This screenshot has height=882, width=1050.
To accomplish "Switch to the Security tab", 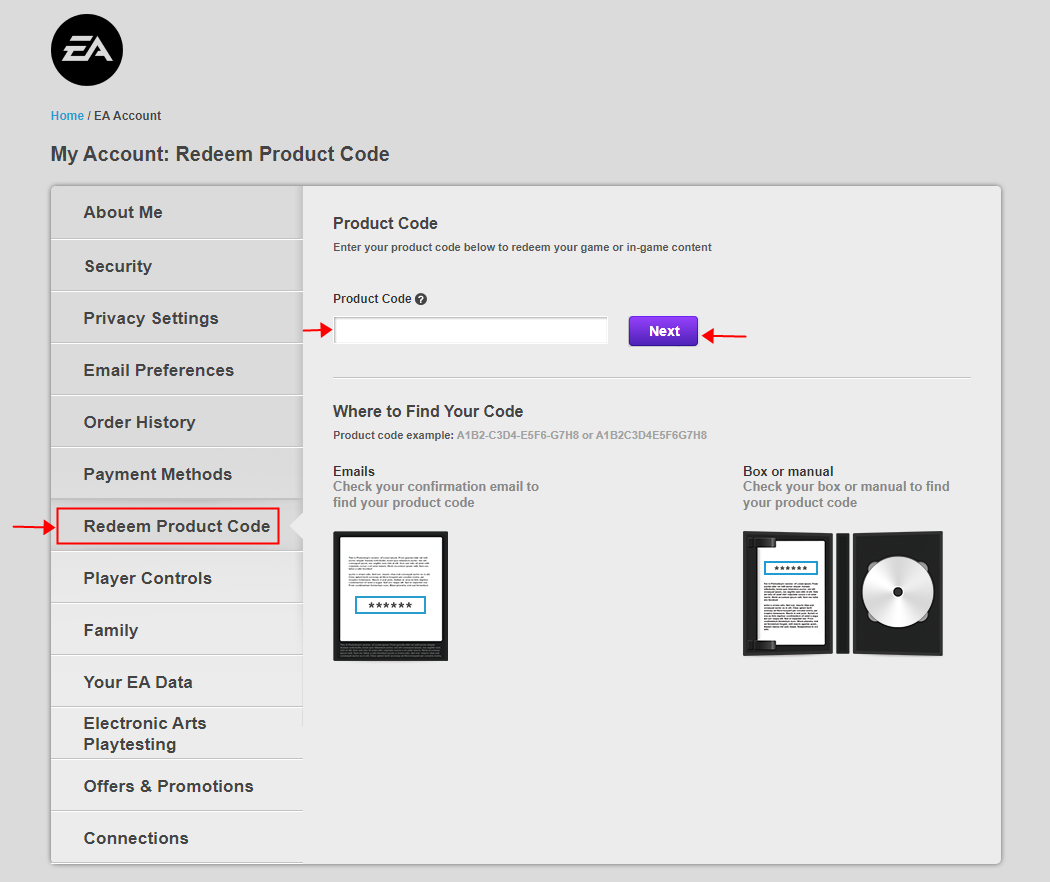I will [177, 266].
